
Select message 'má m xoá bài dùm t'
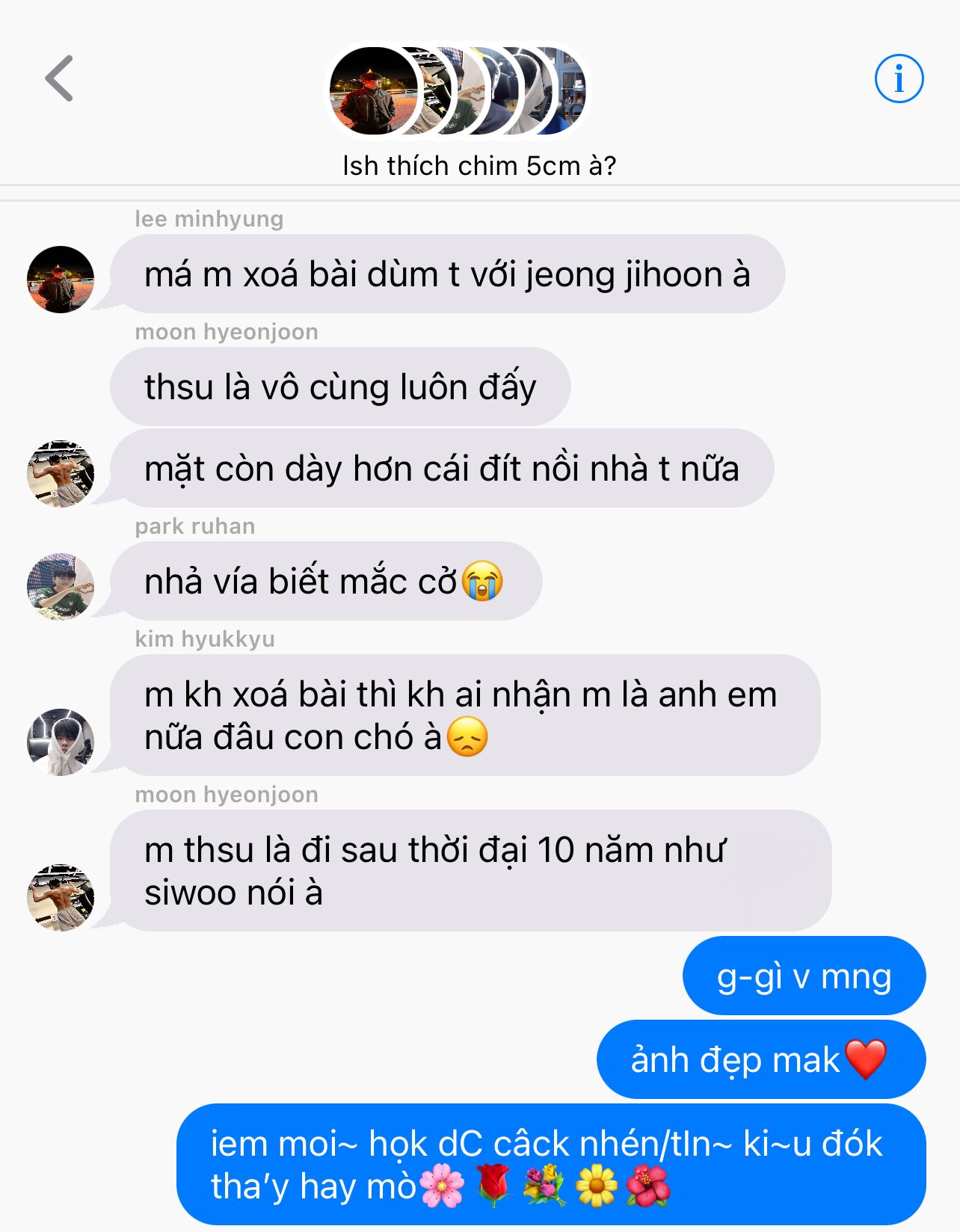click(x=447, y=274)
